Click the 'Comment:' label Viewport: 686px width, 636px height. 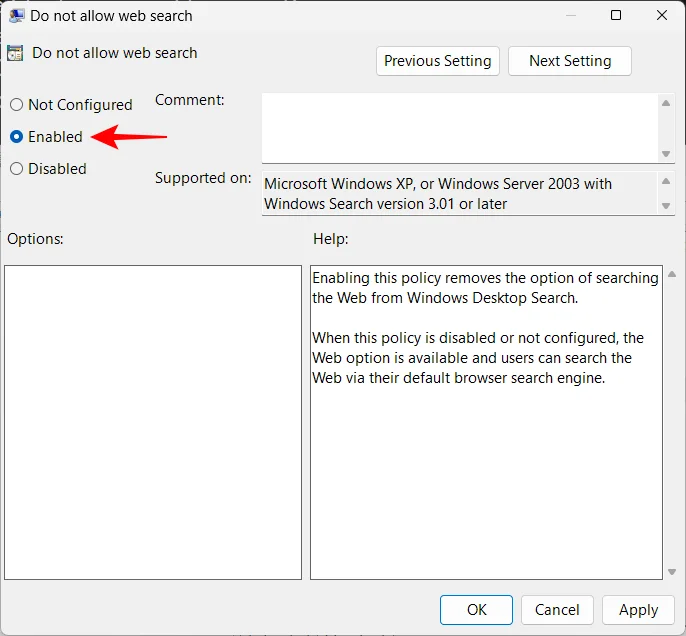click(189, 100)
